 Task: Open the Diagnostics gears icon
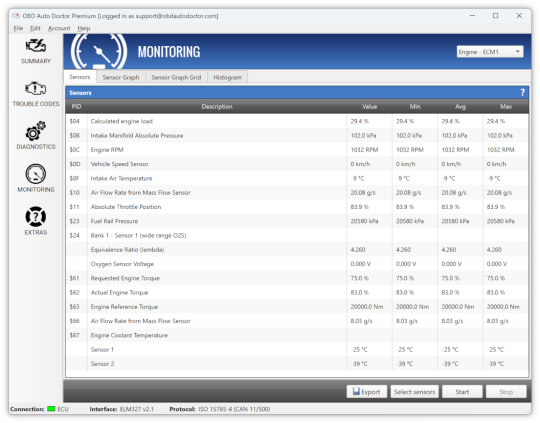tap(36, 131)
